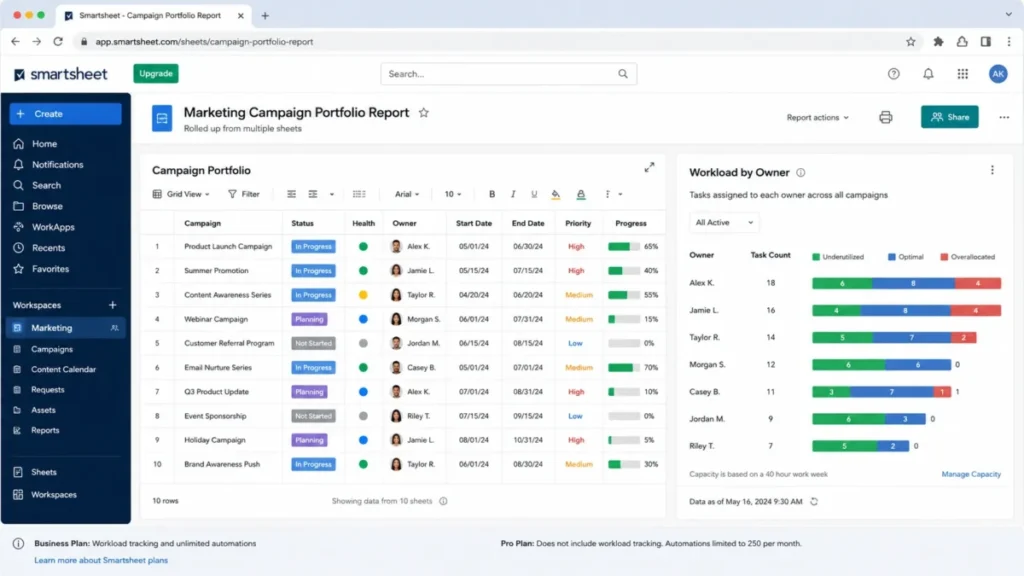Click Product Launch Campaign progress bar

(x=624, y=247)
